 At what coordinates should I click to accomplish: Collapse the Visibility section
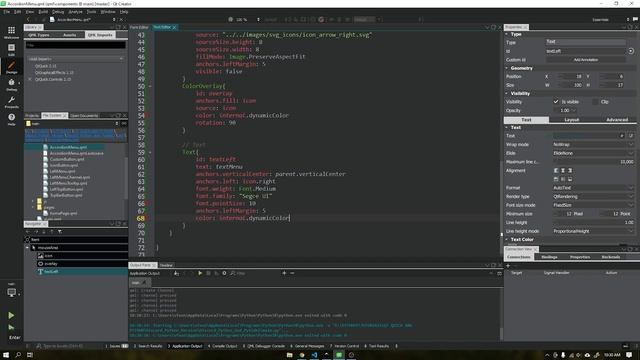point(507,93)
